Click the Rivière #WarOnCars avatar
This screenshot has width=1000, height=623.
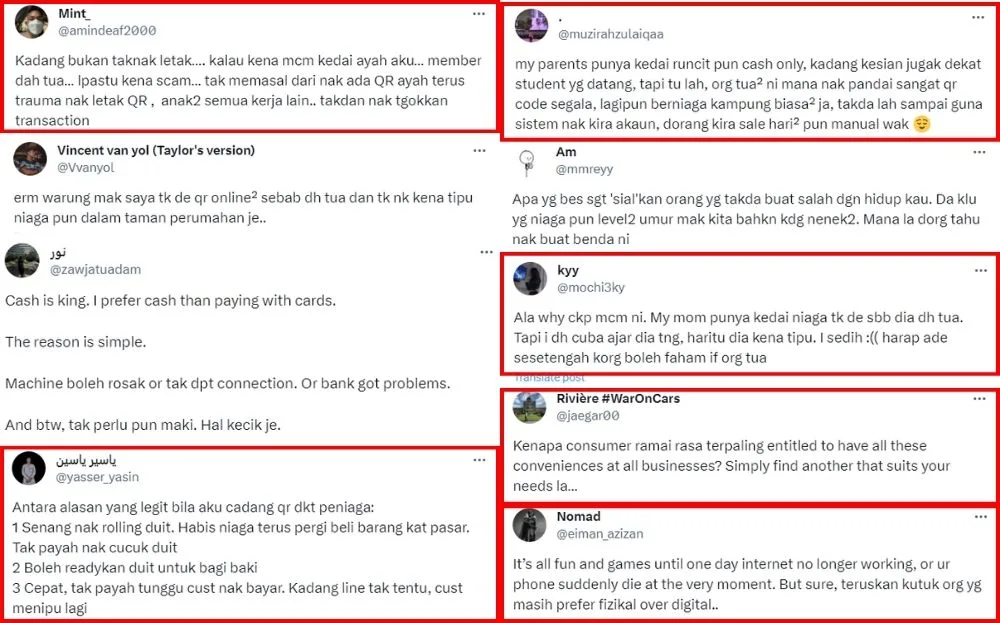[529, 407]
